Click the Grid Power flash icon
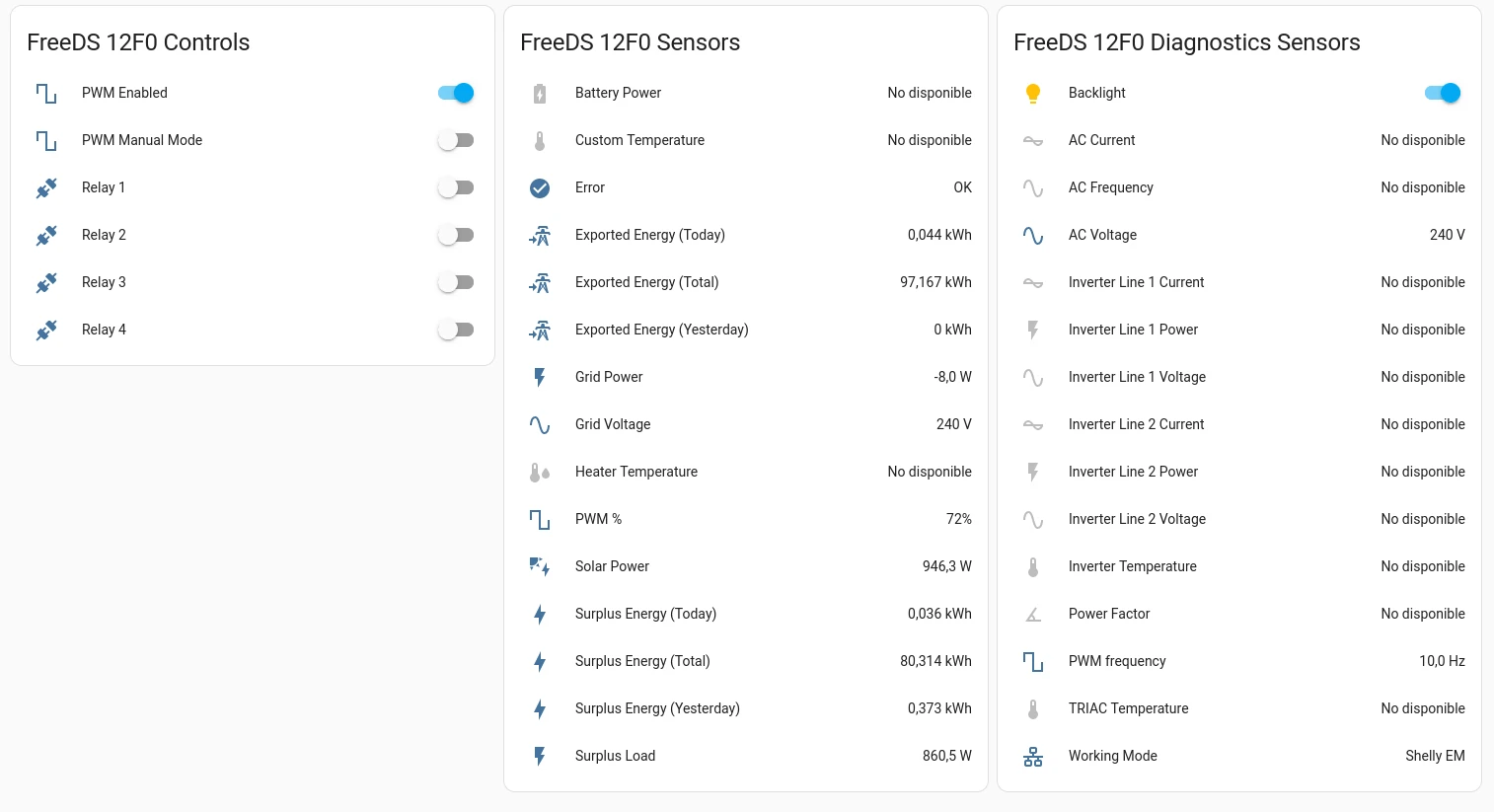The image size is (1494, 812). pyautogui.click(x=540, y=377)
